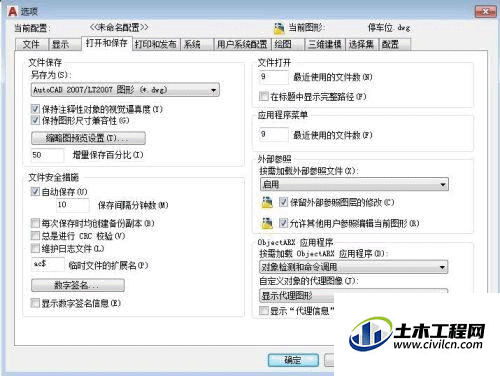500x376 pixels.
Task: Open 自定义对象的代理图像 dropdown
Action: point(353,295)
